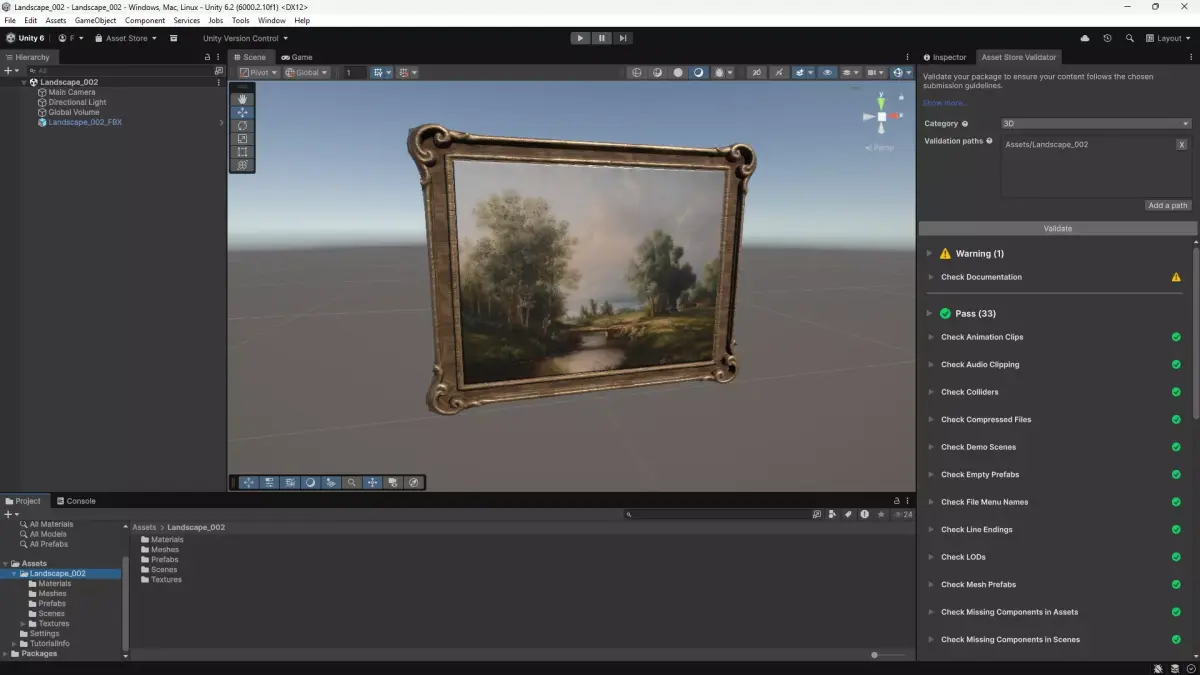
Task: Select the Hand view tool
Action: pyautogui.click(x=242, y=99)
